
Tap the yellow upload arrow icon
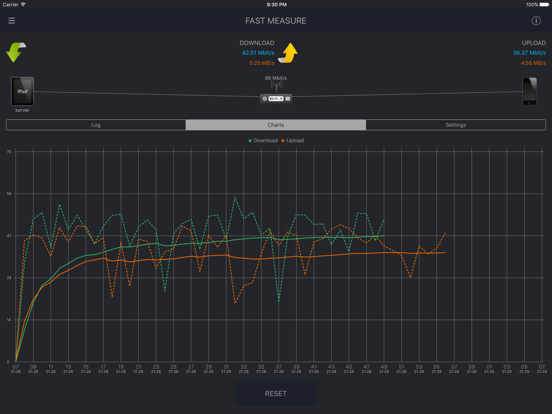click(288, 53)
